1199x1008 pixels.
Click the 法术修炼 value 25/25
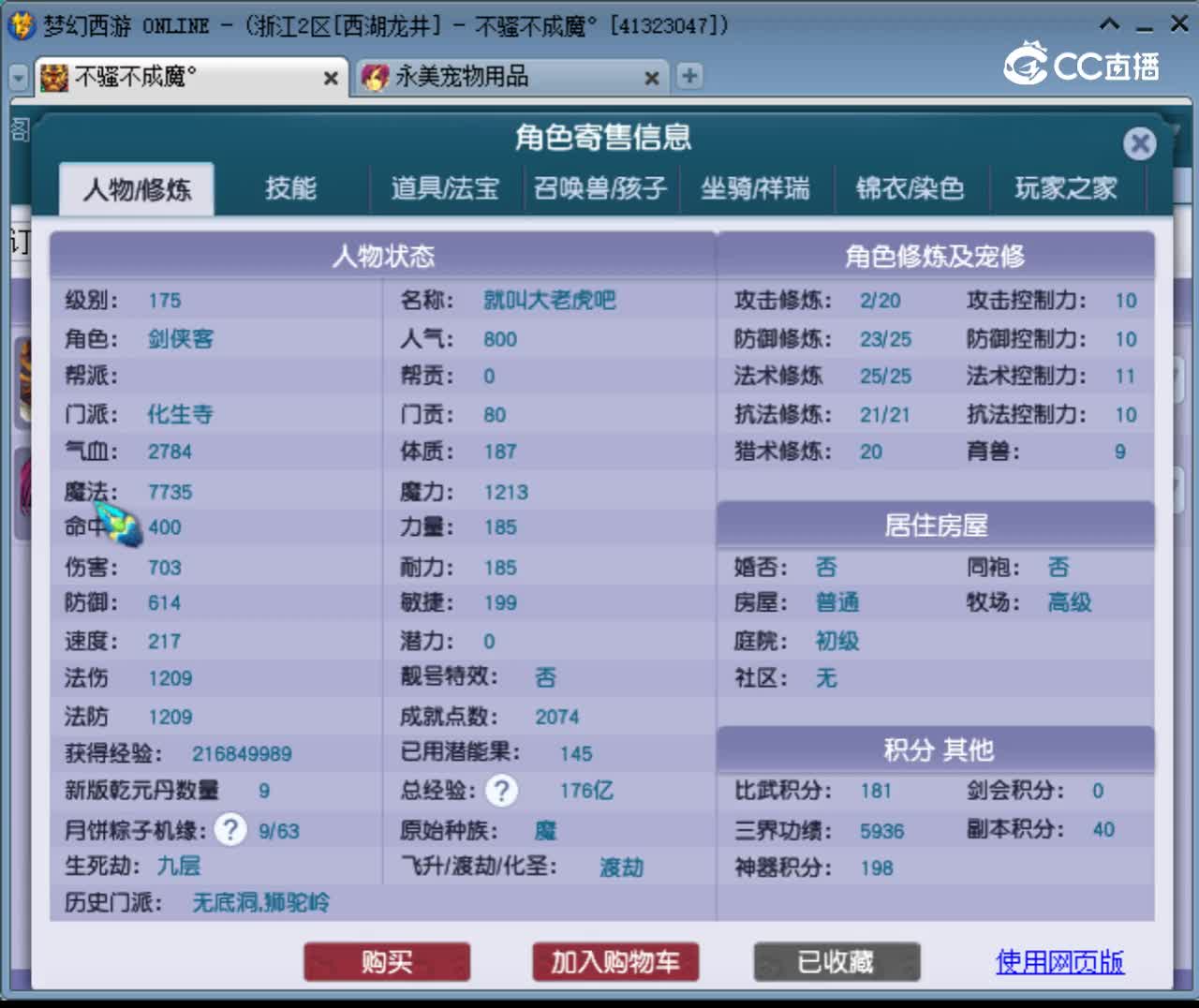(885, 377)
